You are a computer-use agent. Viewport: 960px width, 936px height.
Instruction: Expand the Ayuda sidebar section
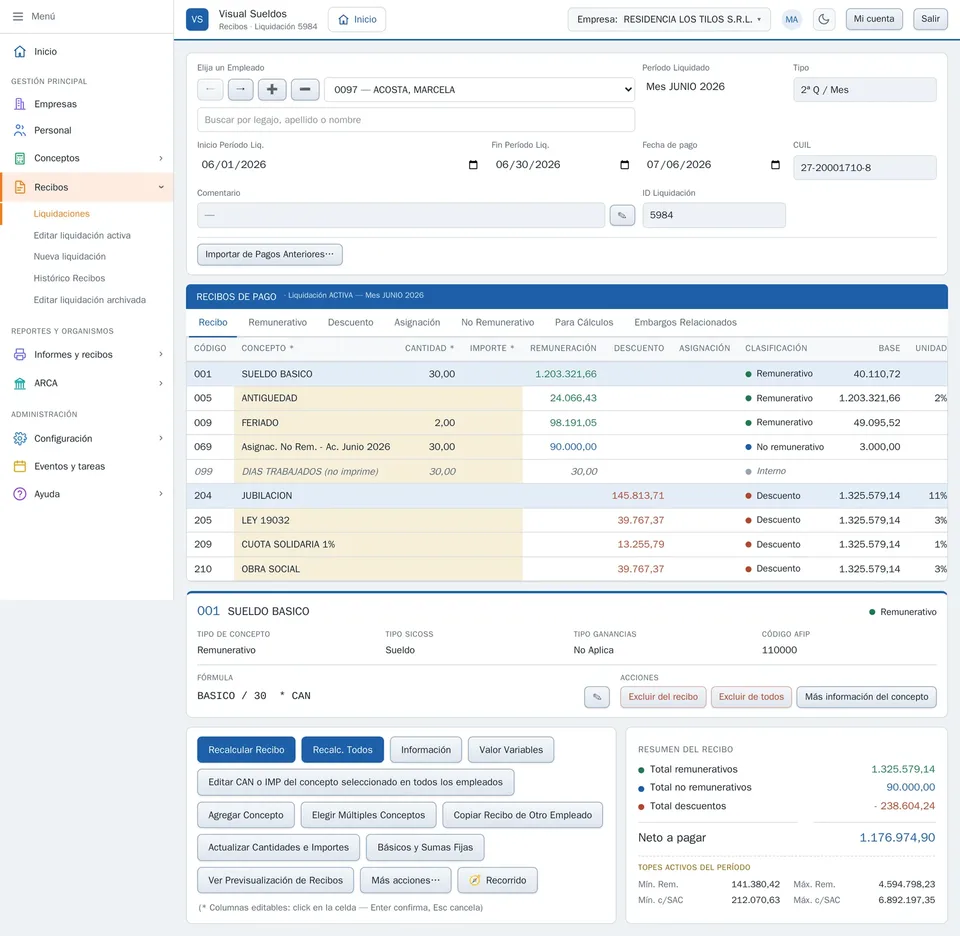point(87,494)
